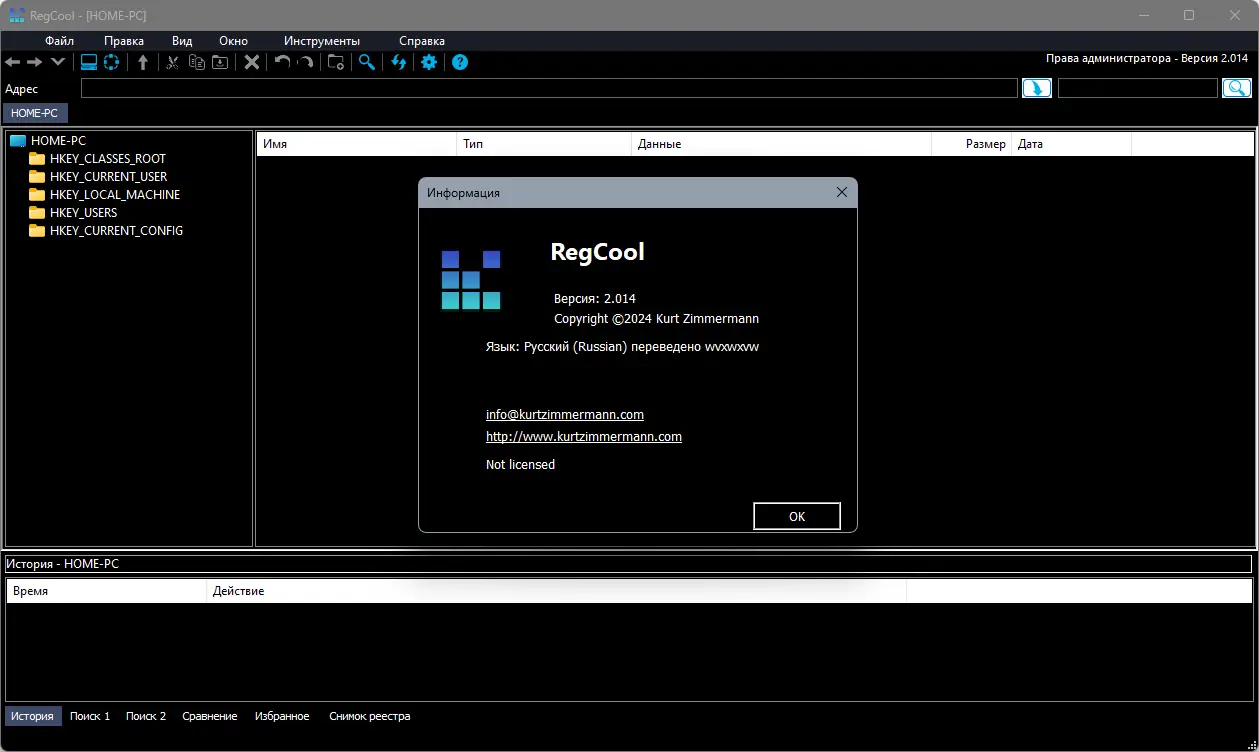This screenshot has width=1259, height=752.
Task: Click the HOME-PC computer tree icon
Action: [x=17, y=141]
